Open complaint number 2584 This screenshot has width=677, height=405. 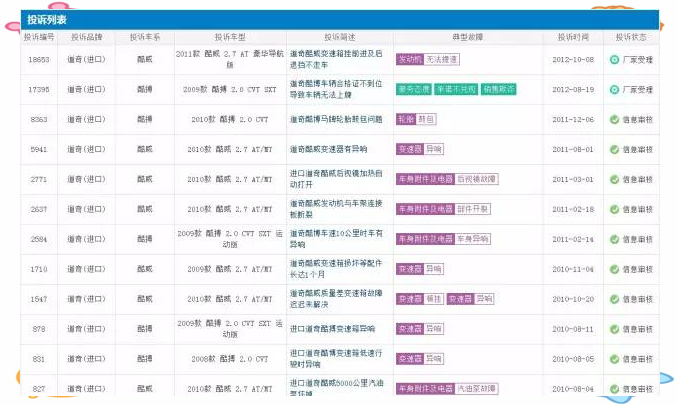39,239
